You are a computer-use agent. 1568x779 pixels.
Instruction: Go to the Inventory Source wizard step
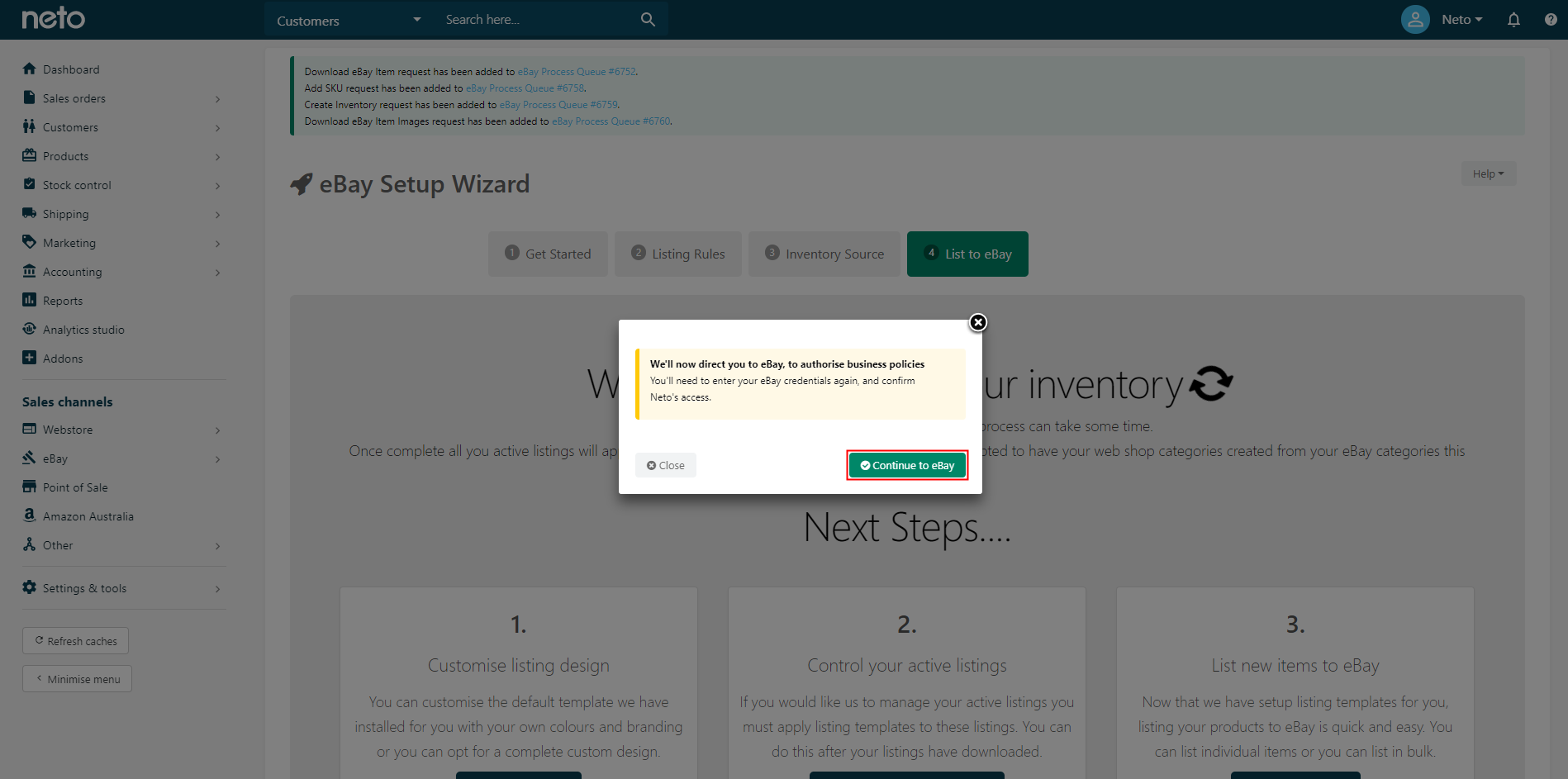pyautogui.click(x=824, y=254)
